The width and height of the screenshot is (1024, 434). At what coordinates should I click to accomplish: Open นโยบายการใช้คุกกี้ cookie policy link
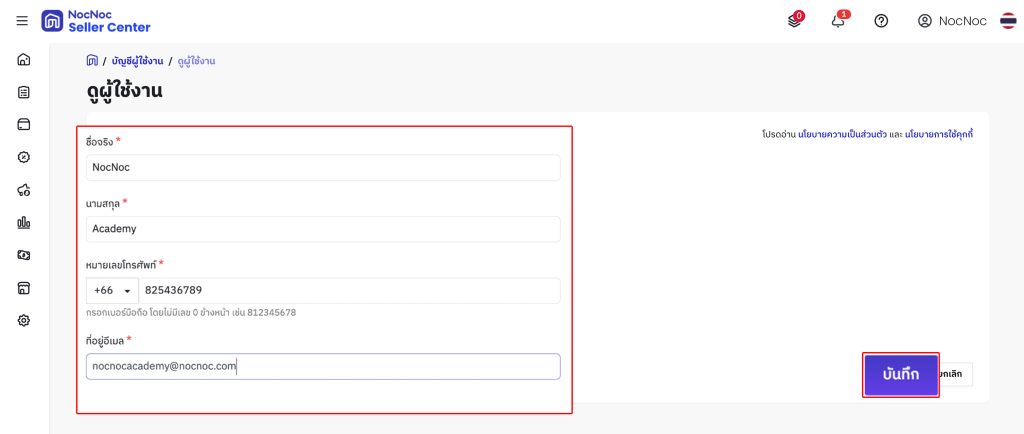(939, 133)
